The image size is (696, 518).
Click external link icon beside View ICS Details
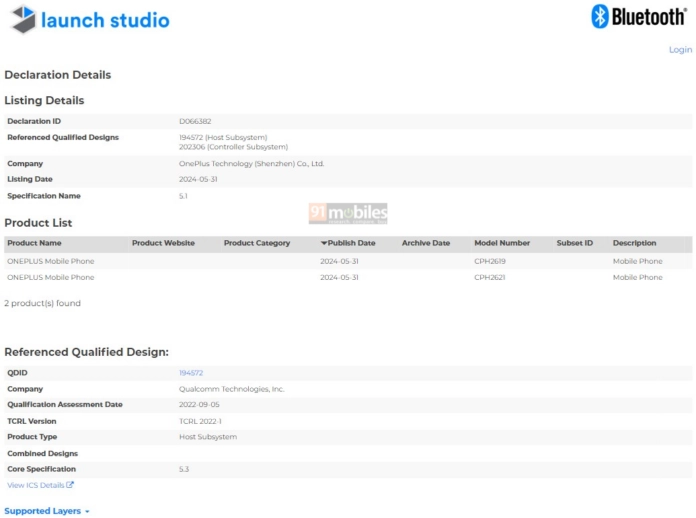tap(70, 485)
